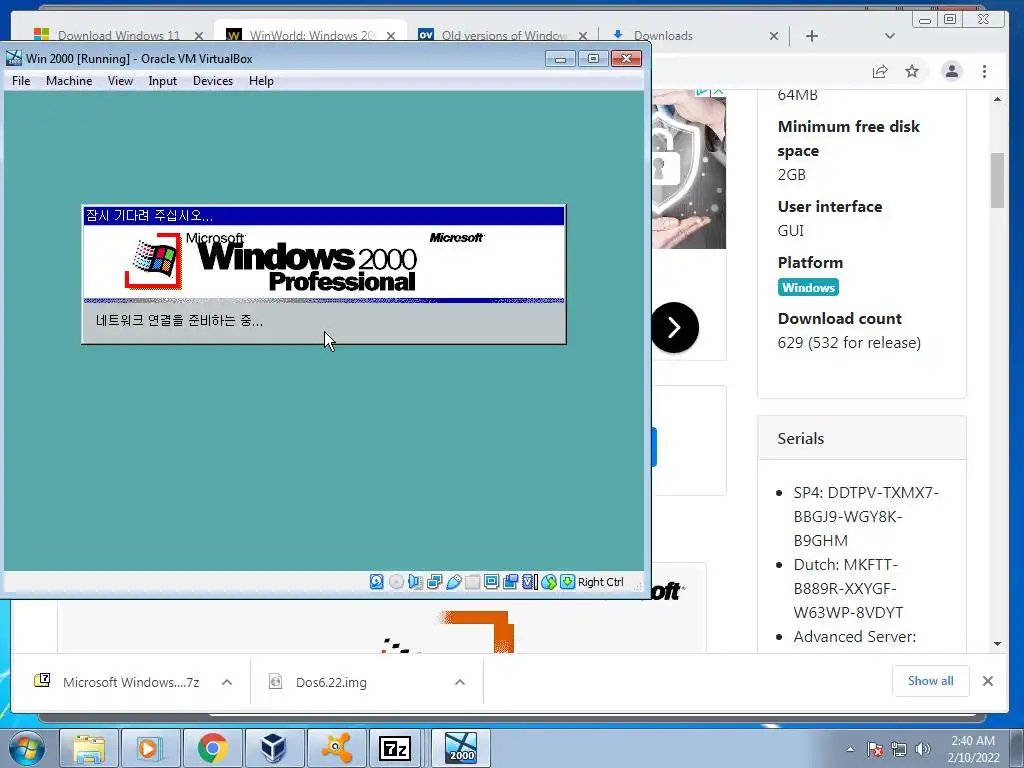Click the network tray icon

click(899, 749)
